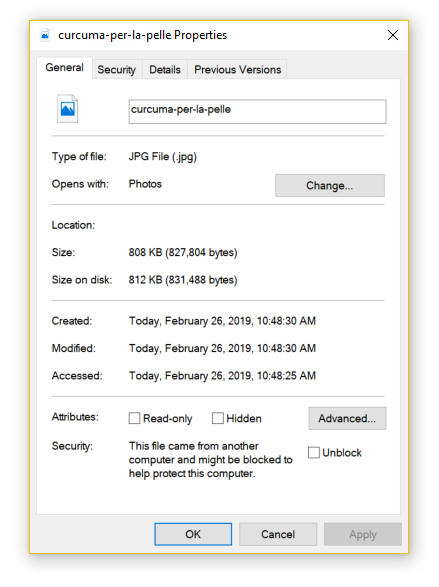Switch to the Security tab
439x587 pixels.
pyautogui.click(x=116, y=70)
